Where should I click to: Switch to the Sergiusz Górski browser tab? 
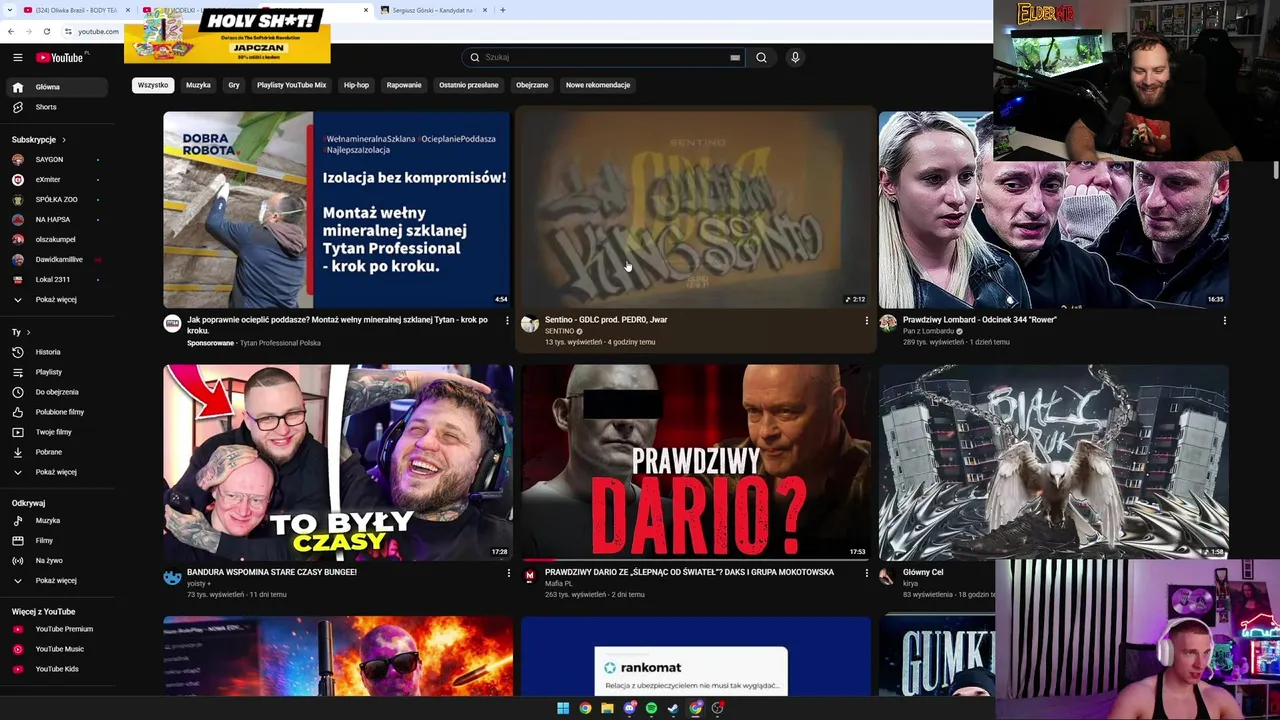coord(434,10)
